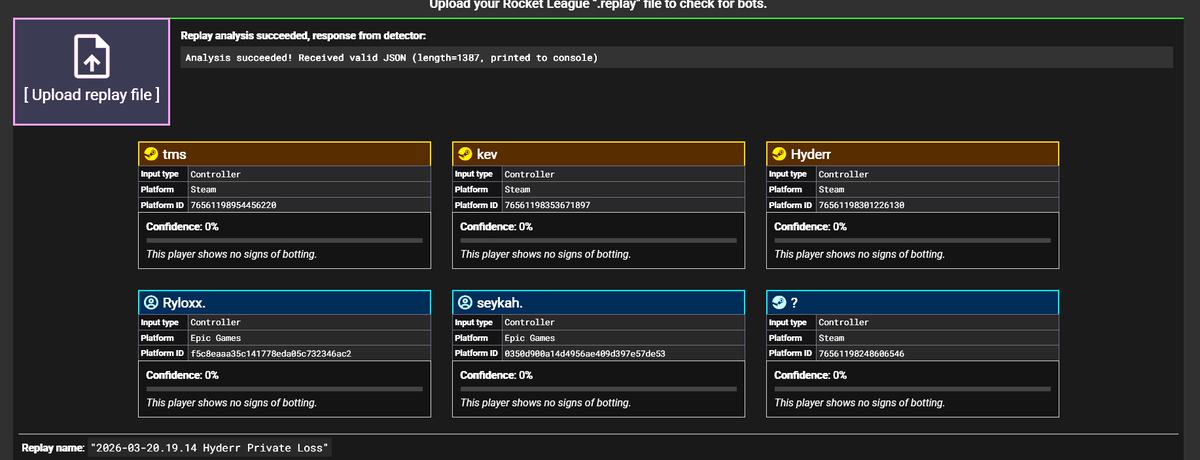Click the upload file icon
The image size is (1200, 460).
click(91, 56)
